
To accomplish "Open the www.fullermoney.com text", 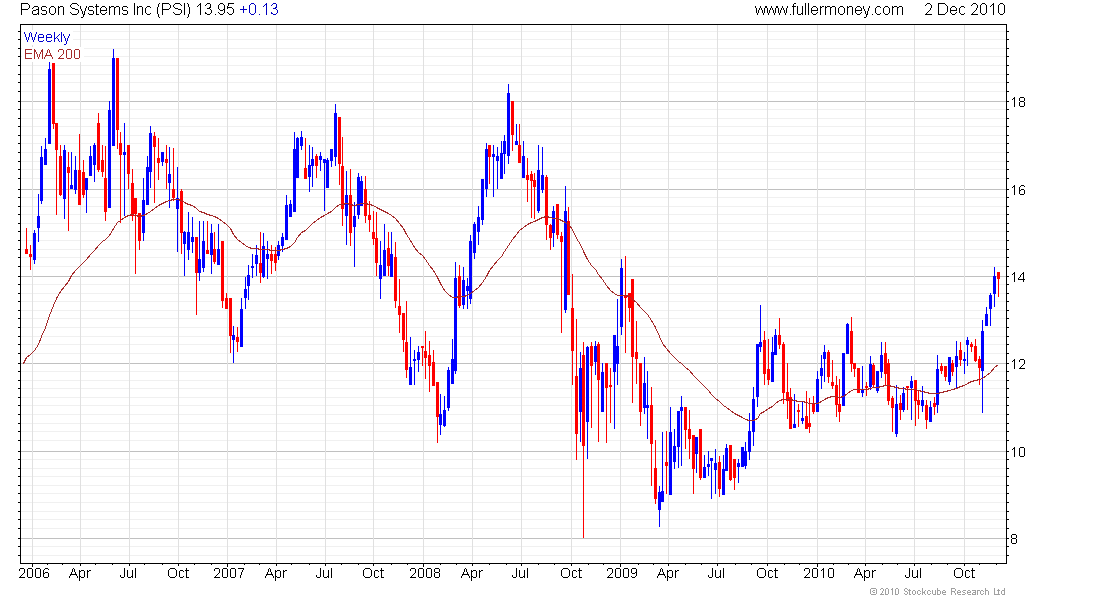I will [x=829, y=10].
